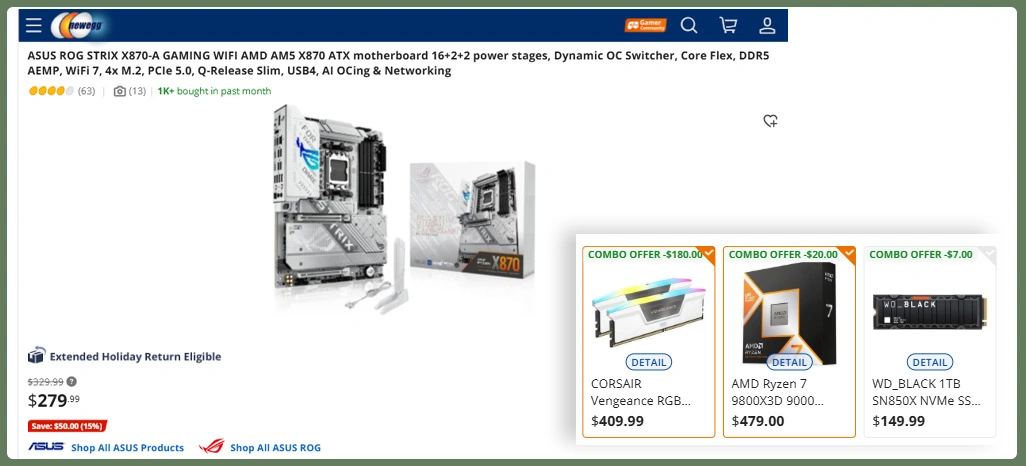
Task: Follow the Shop All ASUS ROG link
Action: [275, 448]
